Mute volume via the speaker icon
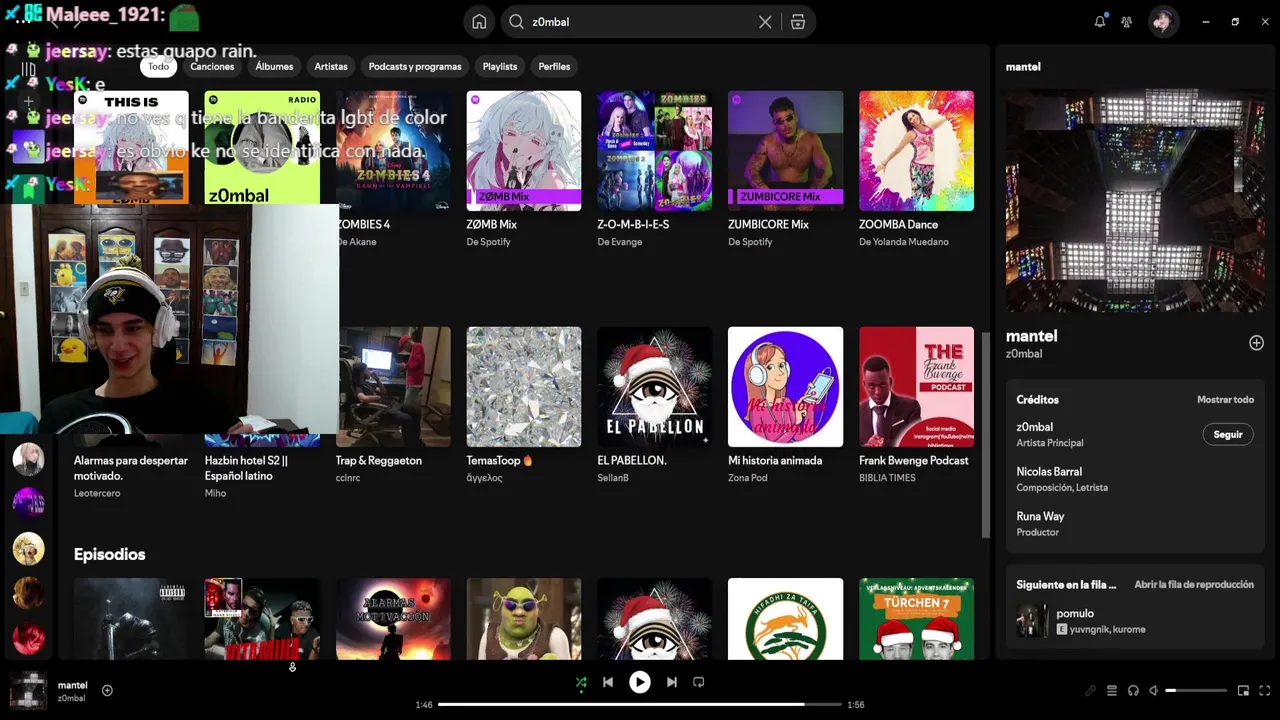Viewport: 1280px width, 720px height. [x=1154, y=690]
